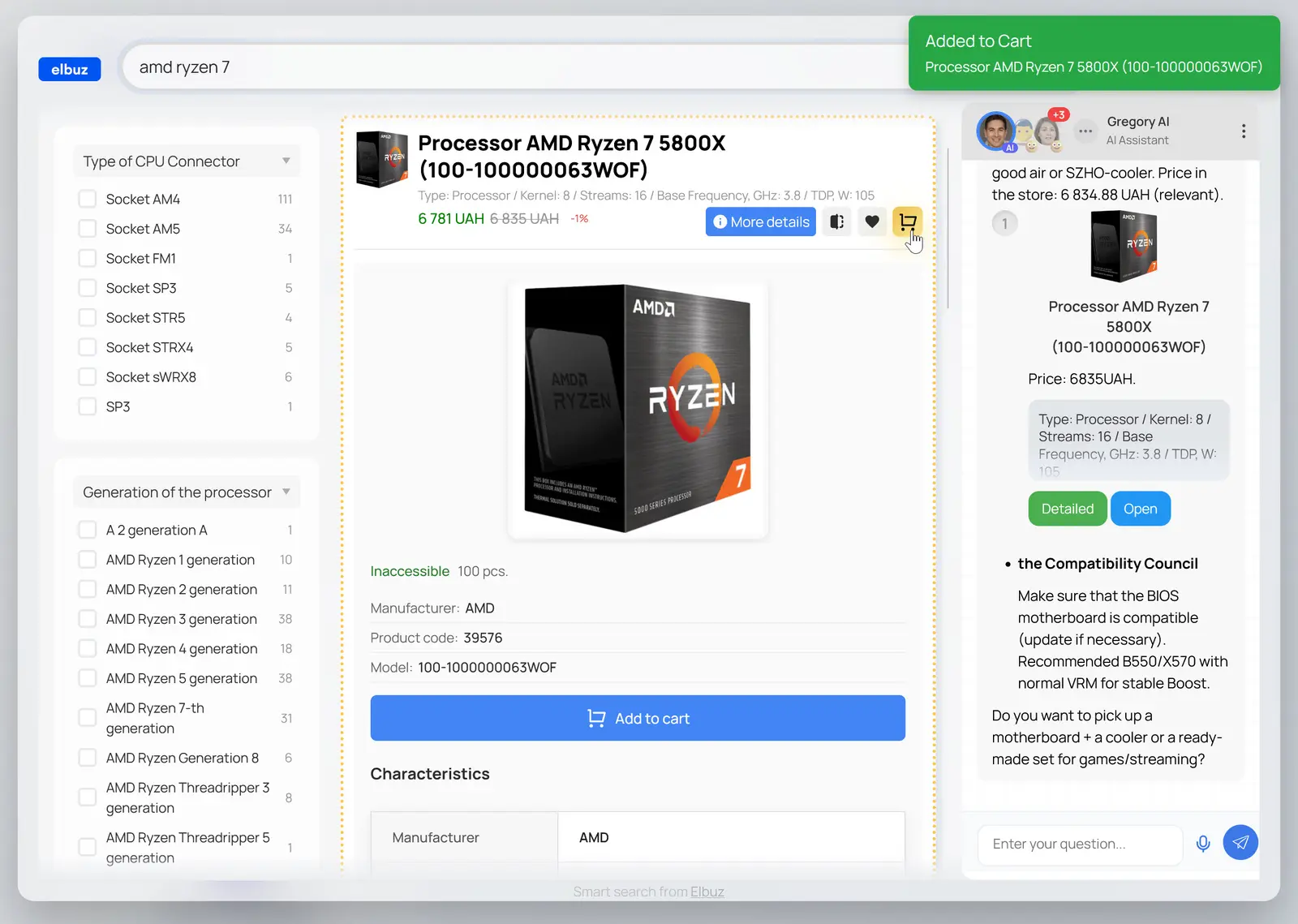Image resolution: width=1298 pixels, height=924 pixels.
Task: Click the +3 avatars badge
Action: (1059, 114)
